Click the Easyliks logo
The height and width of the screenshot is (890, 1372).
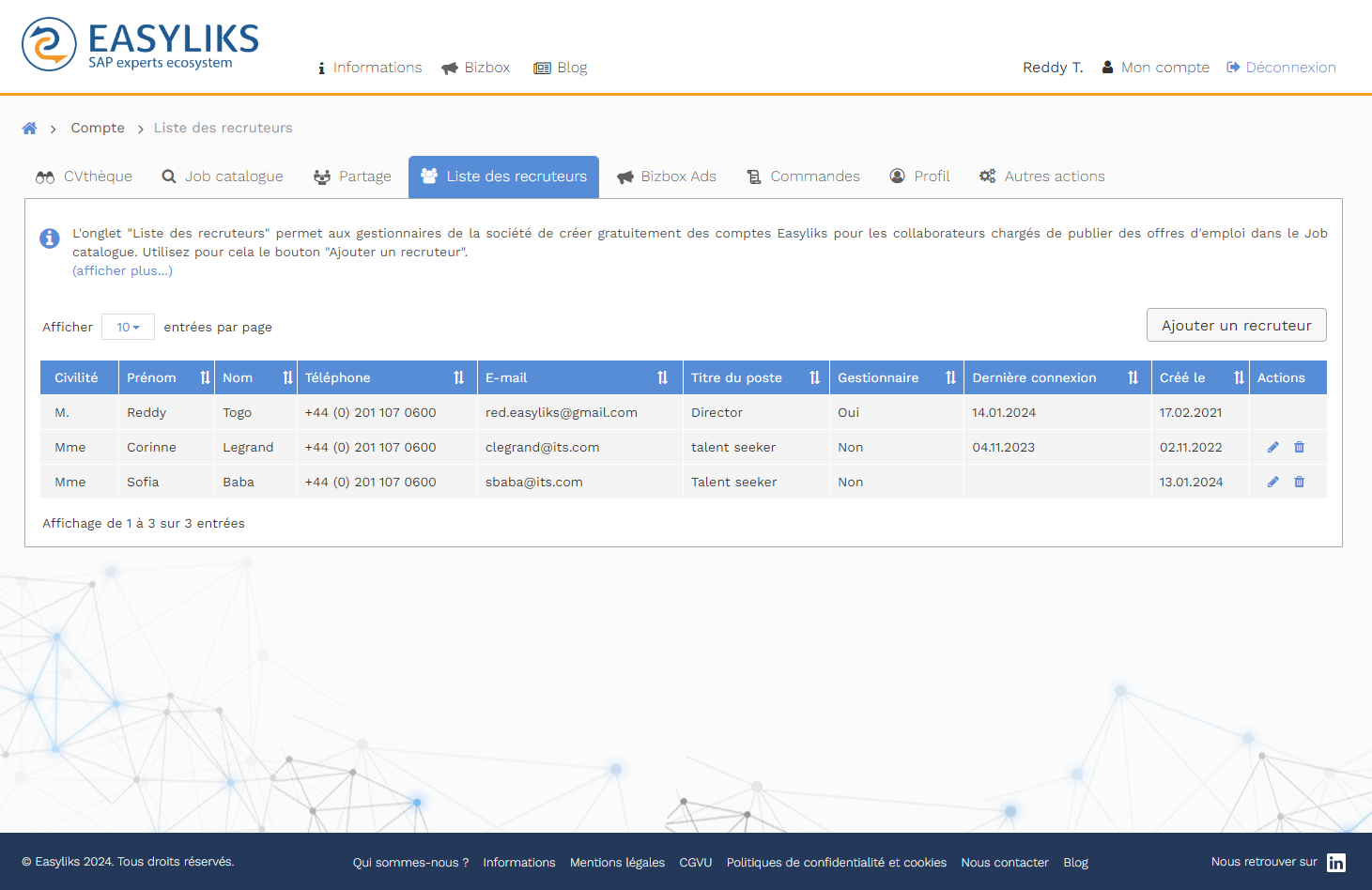(x=141, y=44)
